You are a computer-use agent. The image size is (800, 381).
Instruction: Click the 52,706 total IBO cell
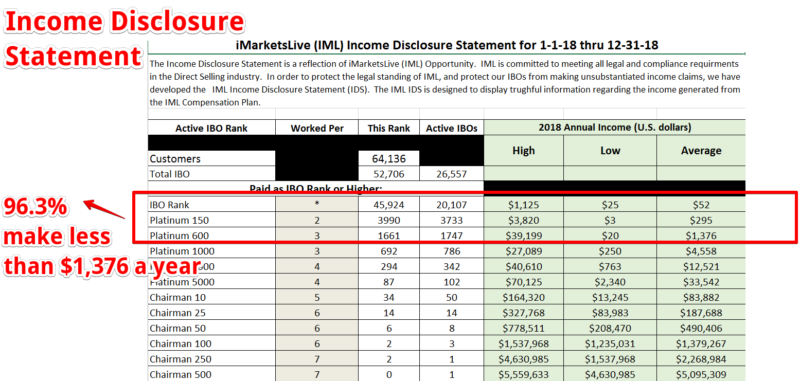[x=389, y=174]
